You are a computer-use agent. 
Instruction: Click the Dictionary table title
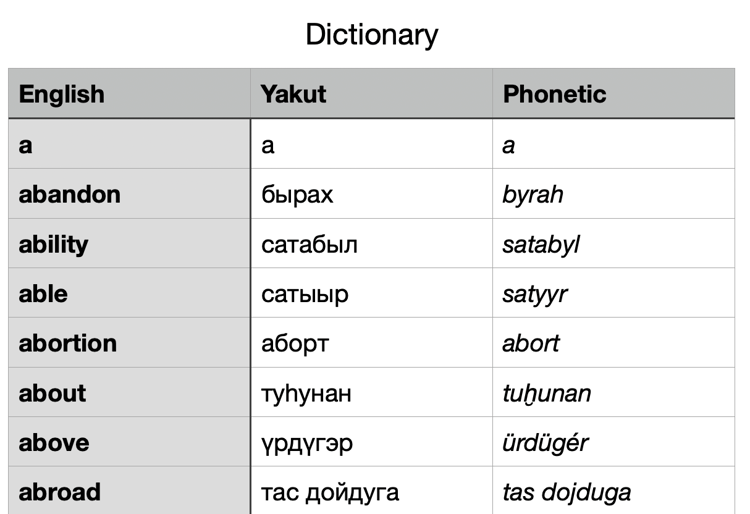[x=372, y=35]
